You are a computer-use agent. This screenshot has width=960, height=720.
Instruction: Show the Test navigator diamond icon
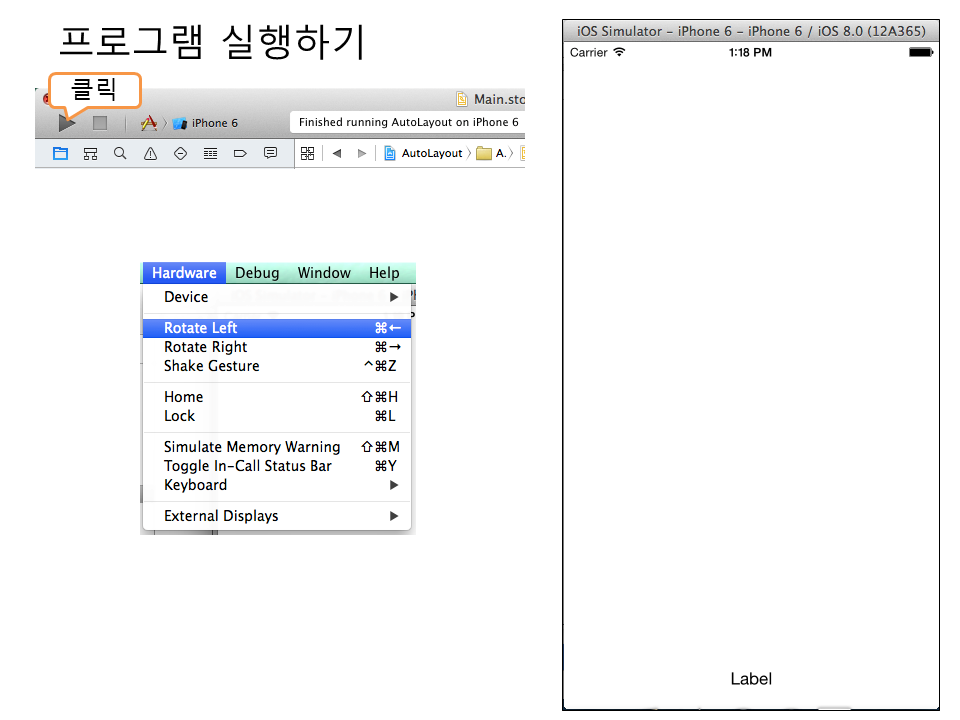(180, 153)
